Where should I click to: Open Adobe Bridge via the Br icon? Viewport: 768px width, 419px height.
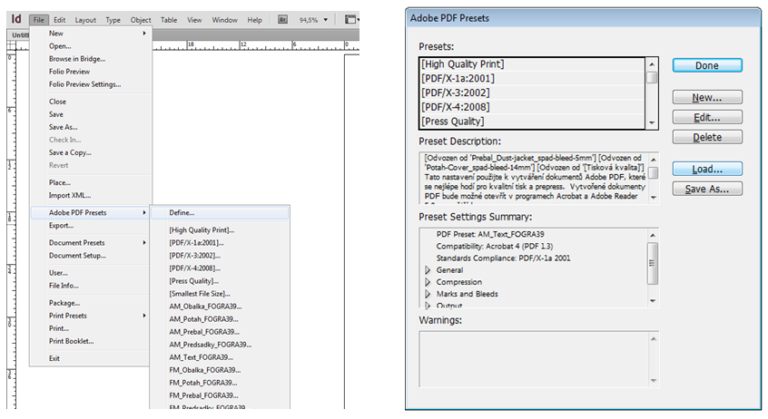tap(283, 19)
